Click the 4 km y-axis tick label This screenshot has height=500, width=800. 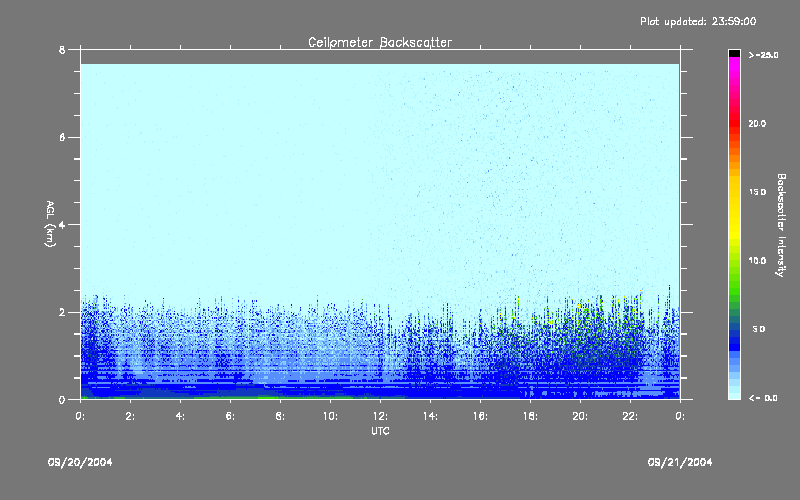coord(62,224)
